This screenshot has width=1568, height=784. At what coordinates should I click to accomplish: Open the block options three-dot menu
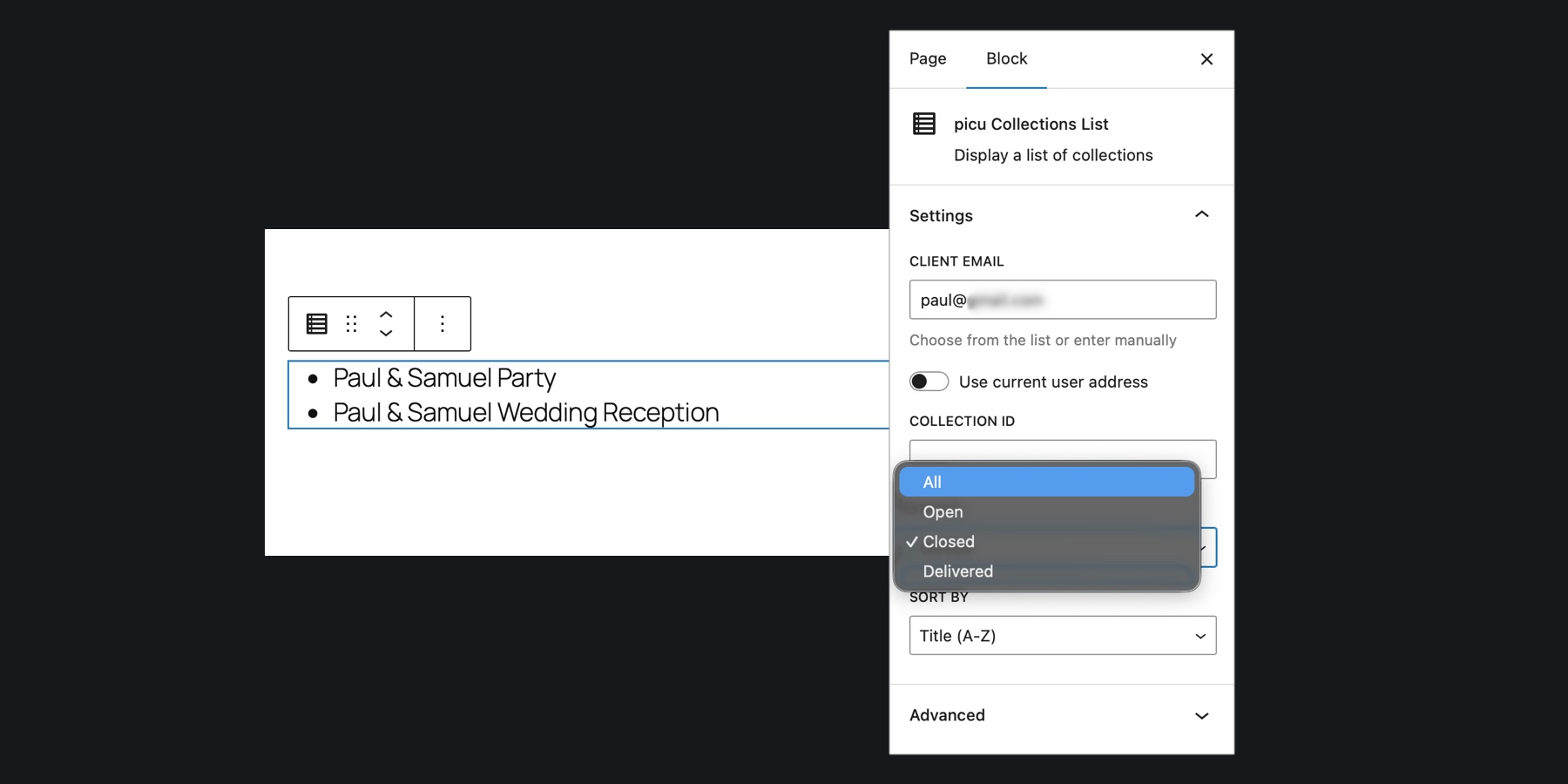443,324
